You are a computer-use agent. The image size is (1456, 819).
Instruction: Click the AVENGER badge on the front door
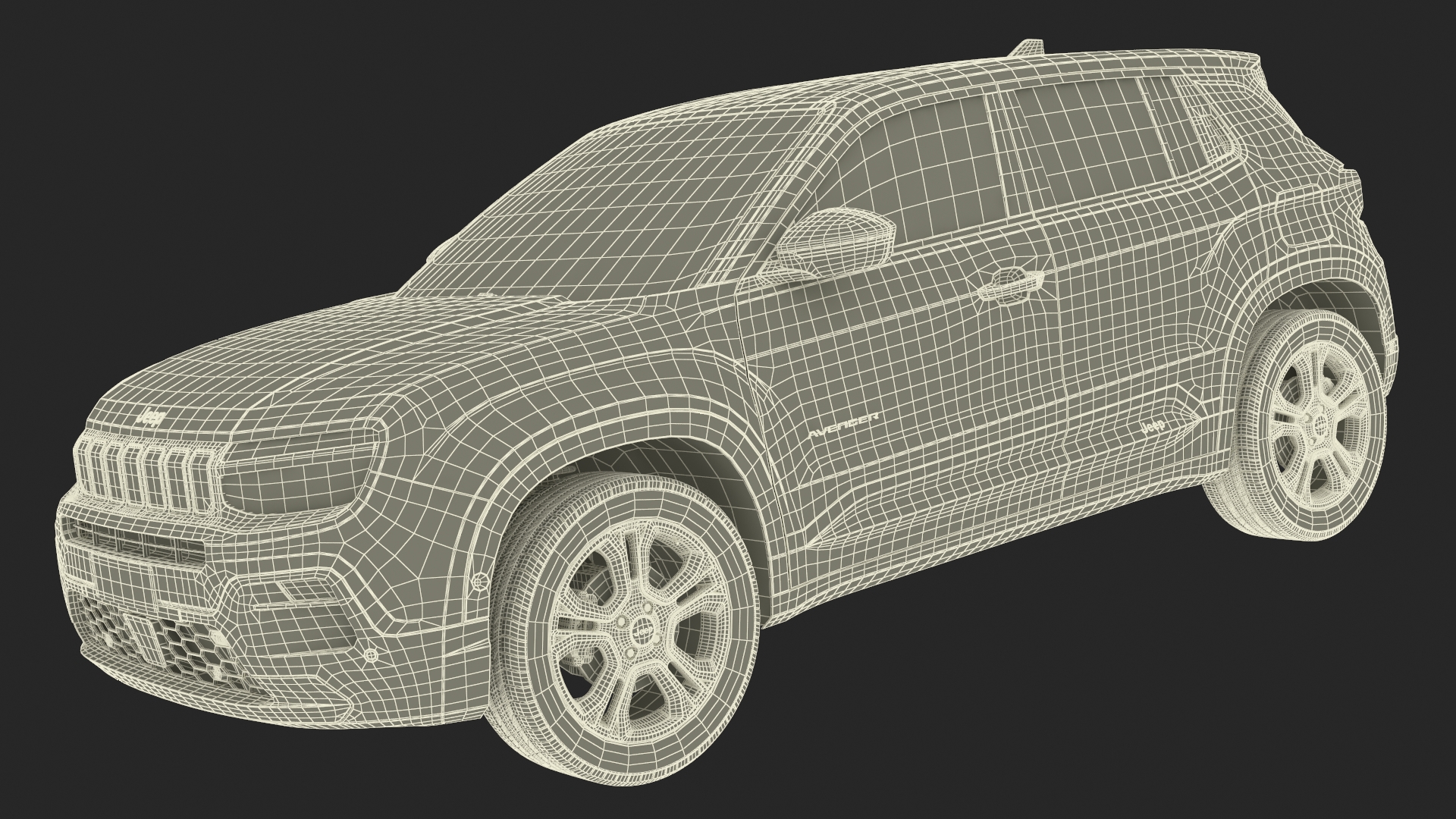(843, 426)
